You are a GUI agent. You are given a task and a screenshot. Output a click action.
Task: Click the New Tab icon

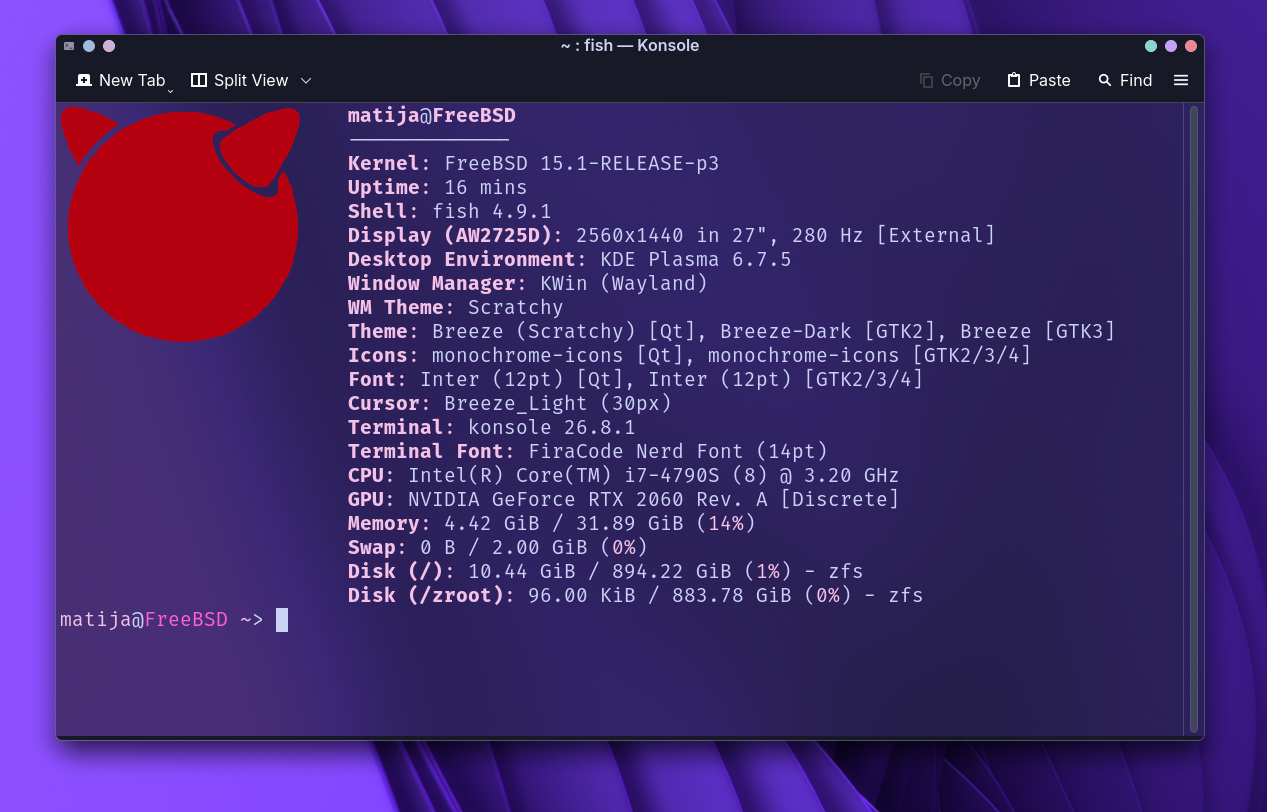(84, 80)
